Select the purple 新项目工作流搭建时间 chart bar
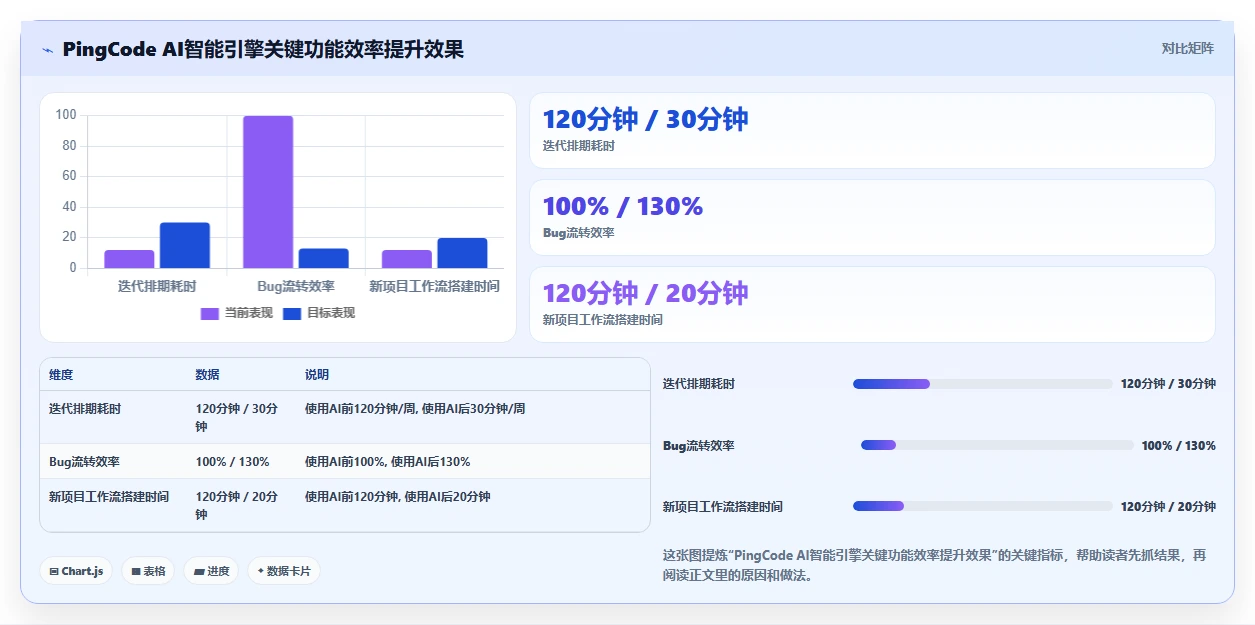 pyautogui.click(x=407, y=259)
